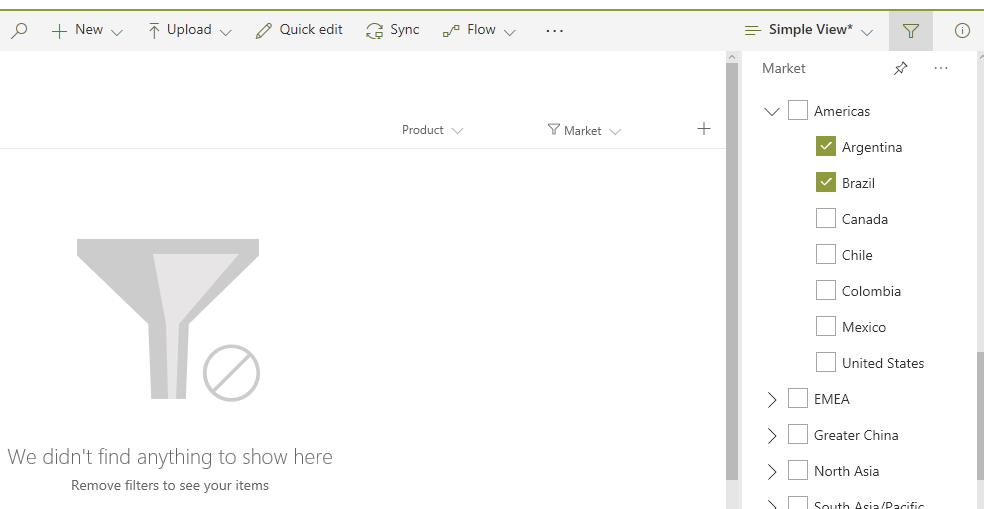
Task: Collapse the Americas group
Action: click(x=771, y=111)
